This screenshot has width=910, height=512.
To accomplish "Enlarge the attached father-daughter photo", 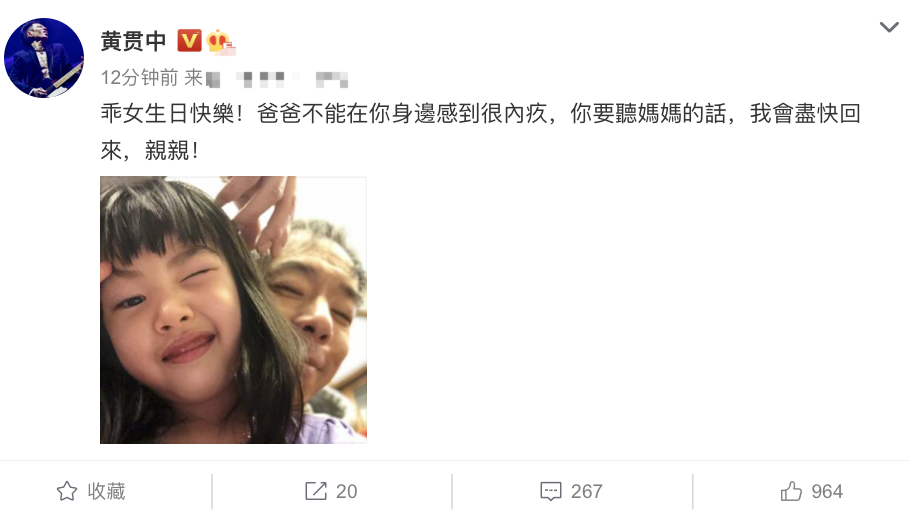I will point(233,310).
